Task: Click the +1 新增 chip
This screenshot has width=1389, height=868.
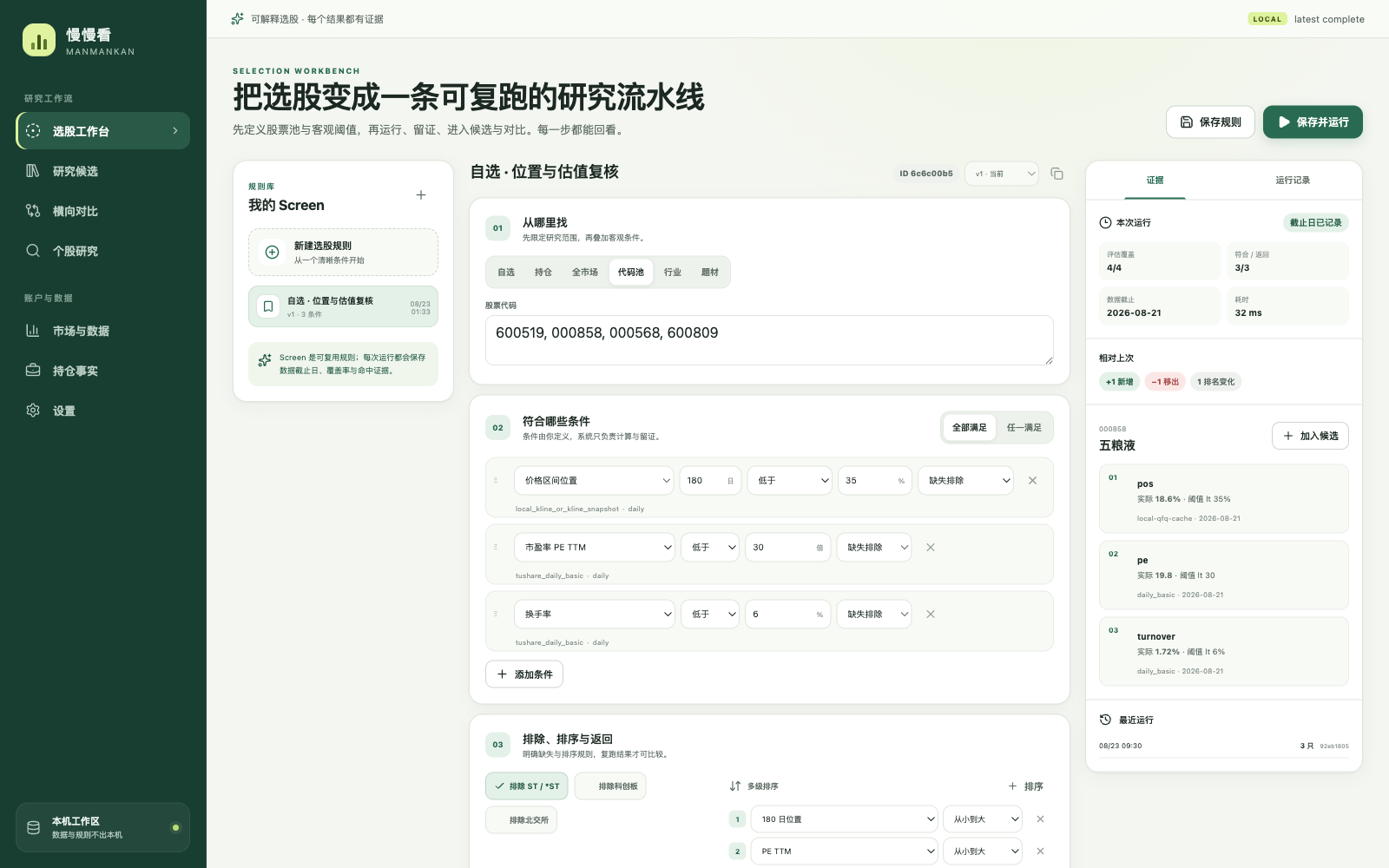Action: [x=1119, y=382]
